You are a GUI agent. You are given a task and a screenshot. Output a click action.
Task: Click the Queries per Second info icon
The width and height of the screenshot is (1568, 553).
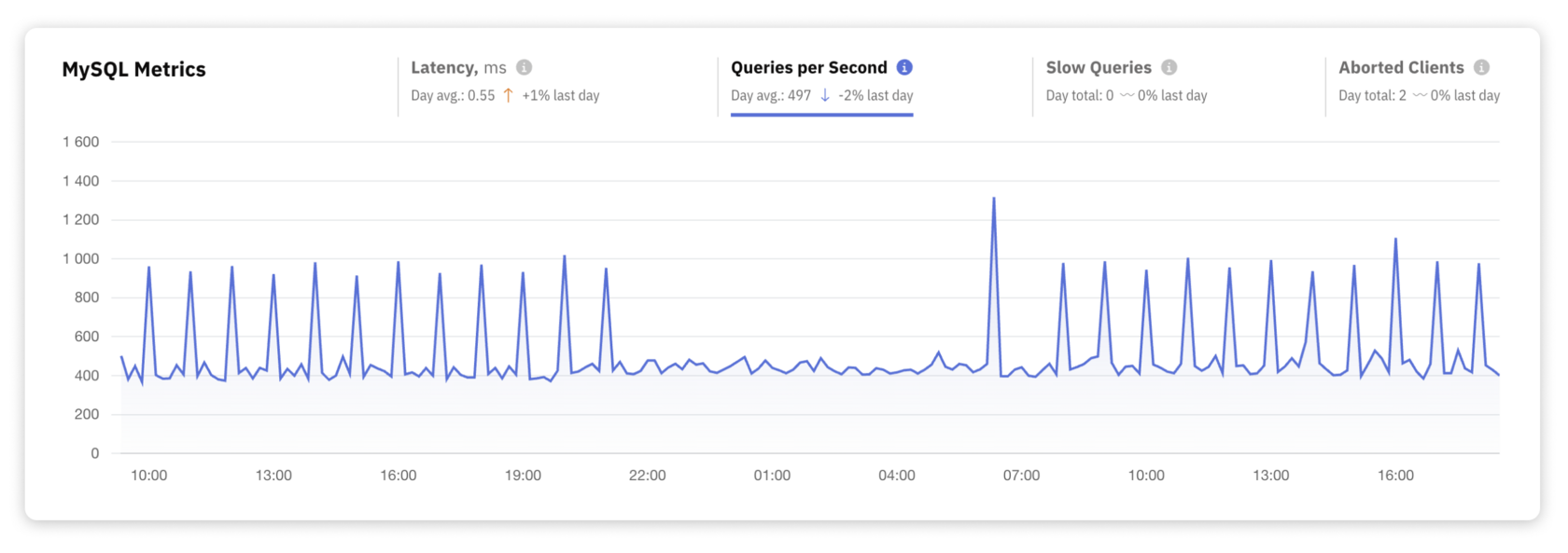pyautogui.click(x=903, y=67)
